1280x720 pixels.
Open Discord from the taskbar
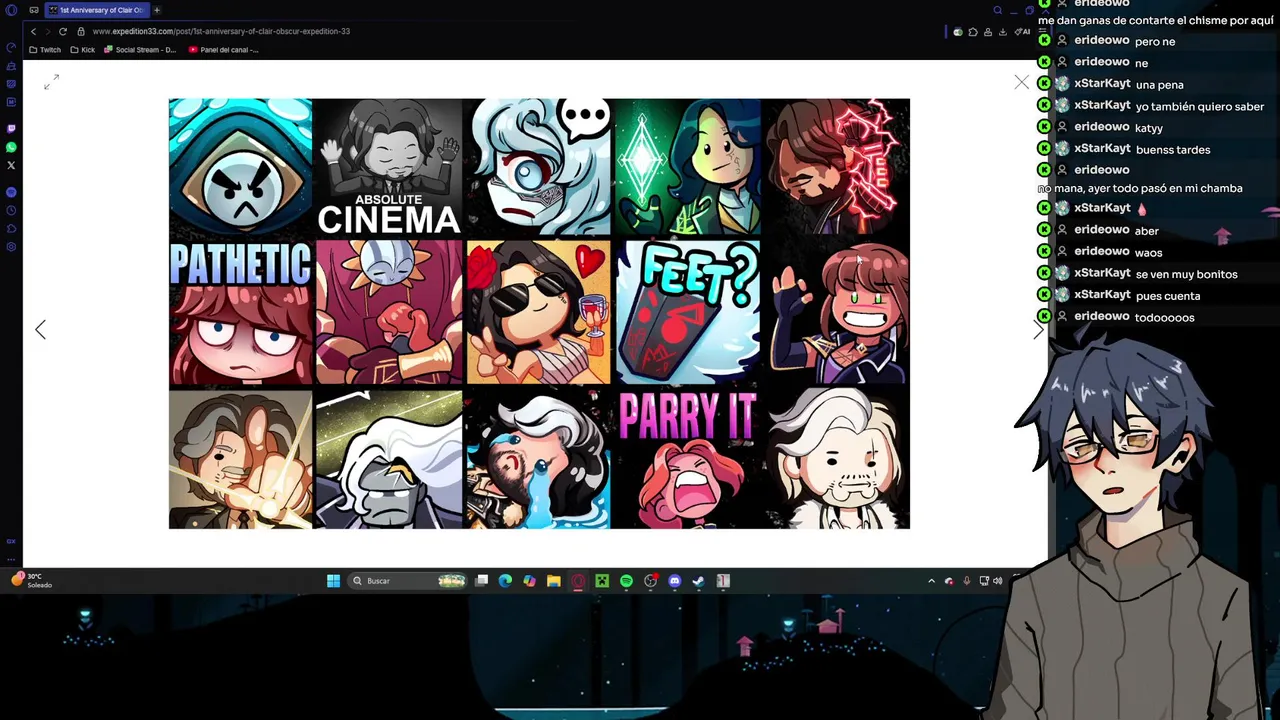click(x=674, y=581)
